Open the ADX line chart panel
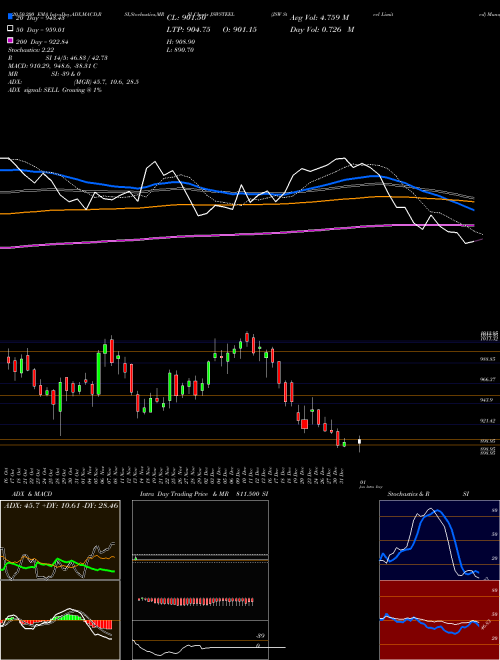 coord(60,540)
